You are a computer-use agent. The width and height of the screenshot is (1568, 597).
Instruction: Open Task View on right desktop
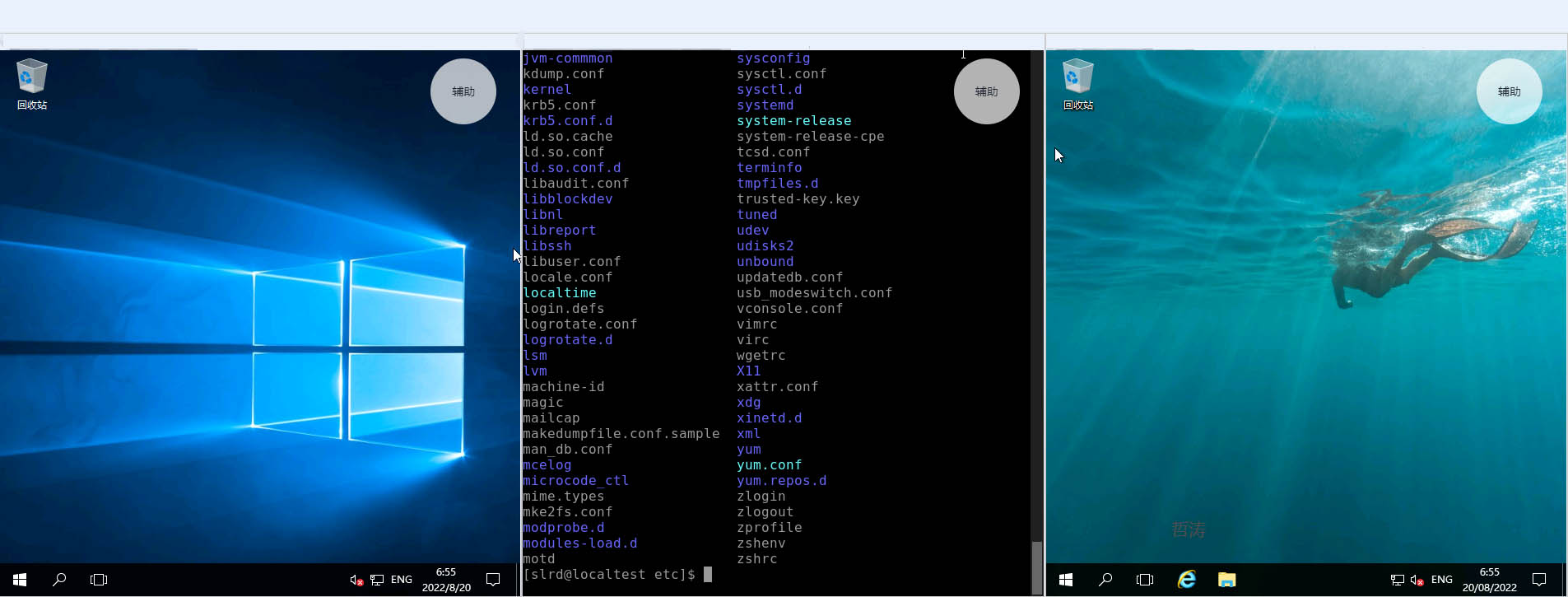click(1145, 580)
